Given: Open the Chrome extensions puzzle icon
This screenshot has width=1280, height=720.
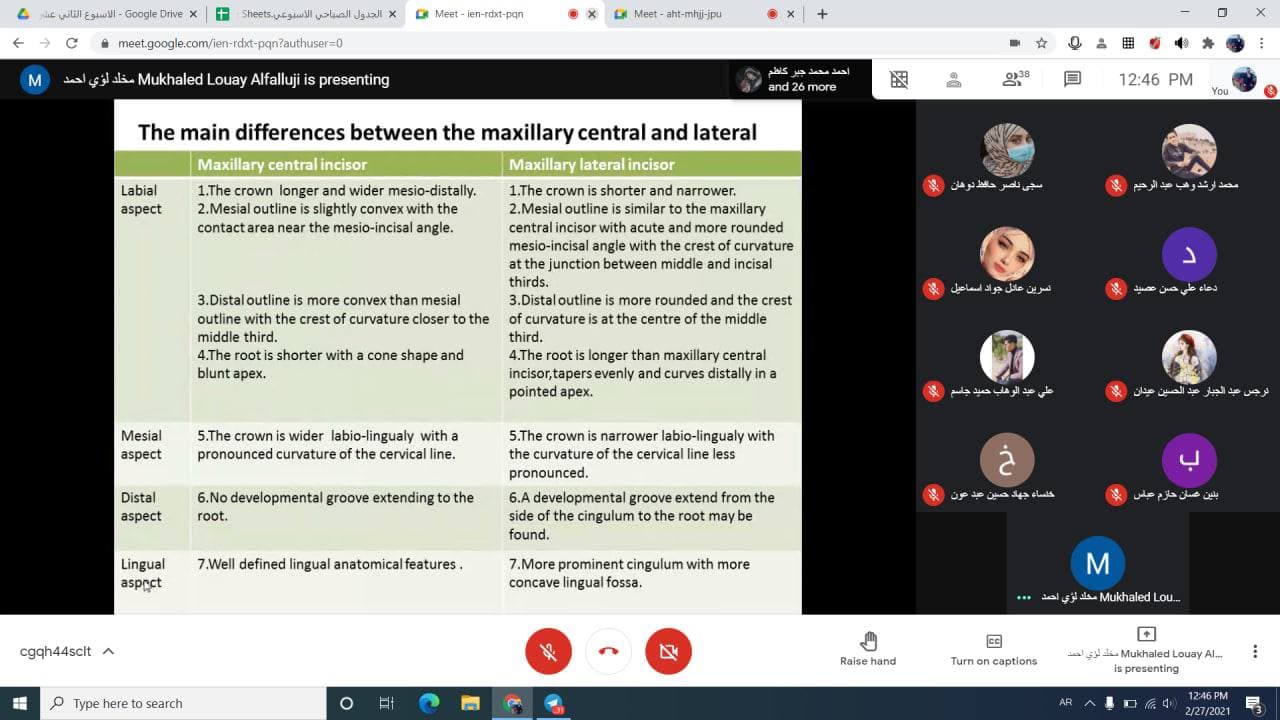Looking at the screenshot, I should [1208, 43].
